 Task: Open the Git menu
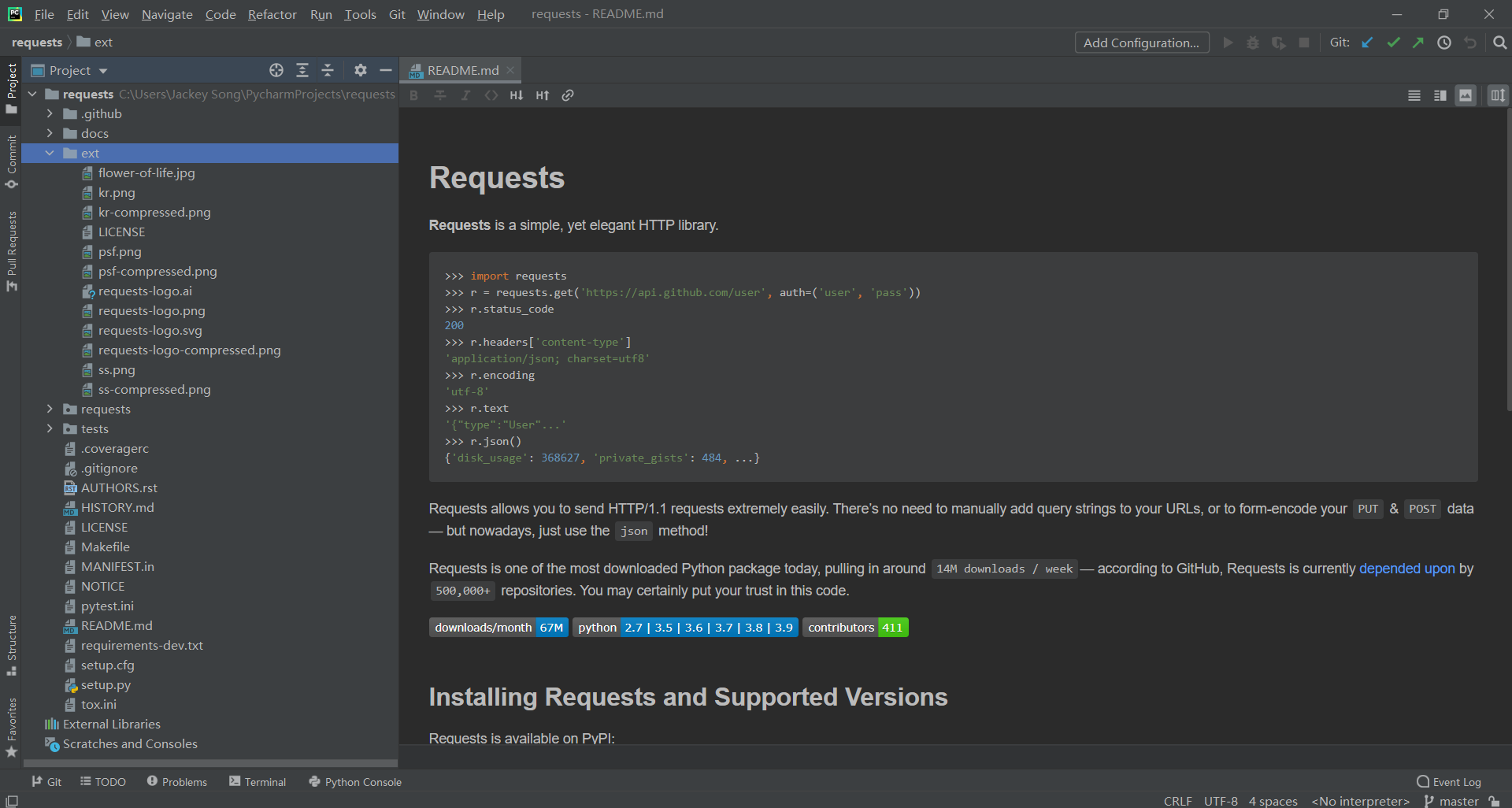397,14
